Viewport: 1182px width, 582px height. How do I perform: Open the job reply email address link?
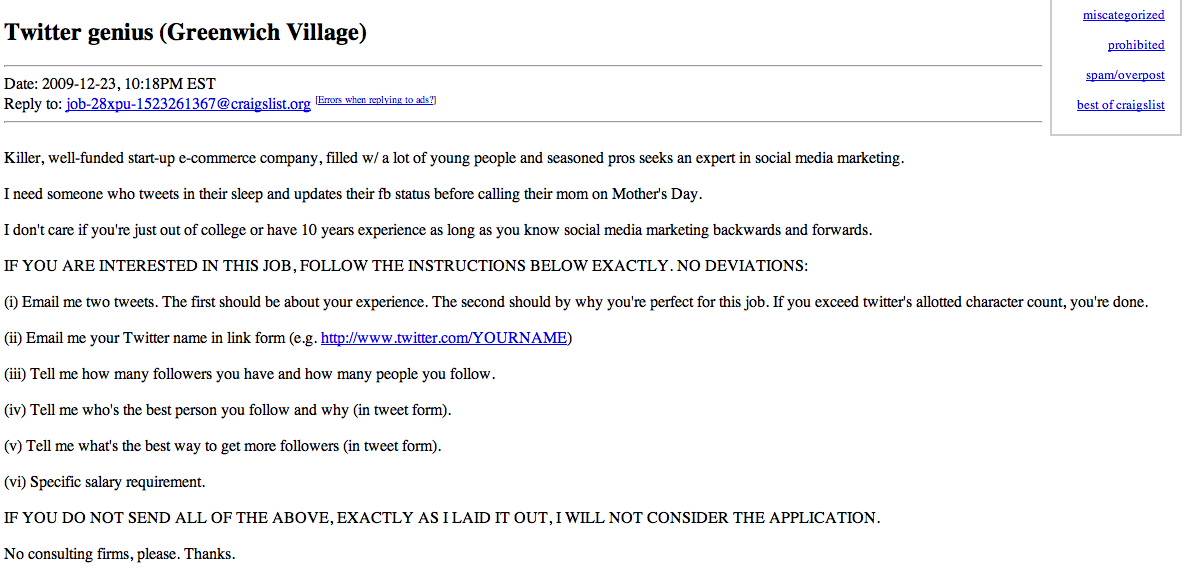188,104
